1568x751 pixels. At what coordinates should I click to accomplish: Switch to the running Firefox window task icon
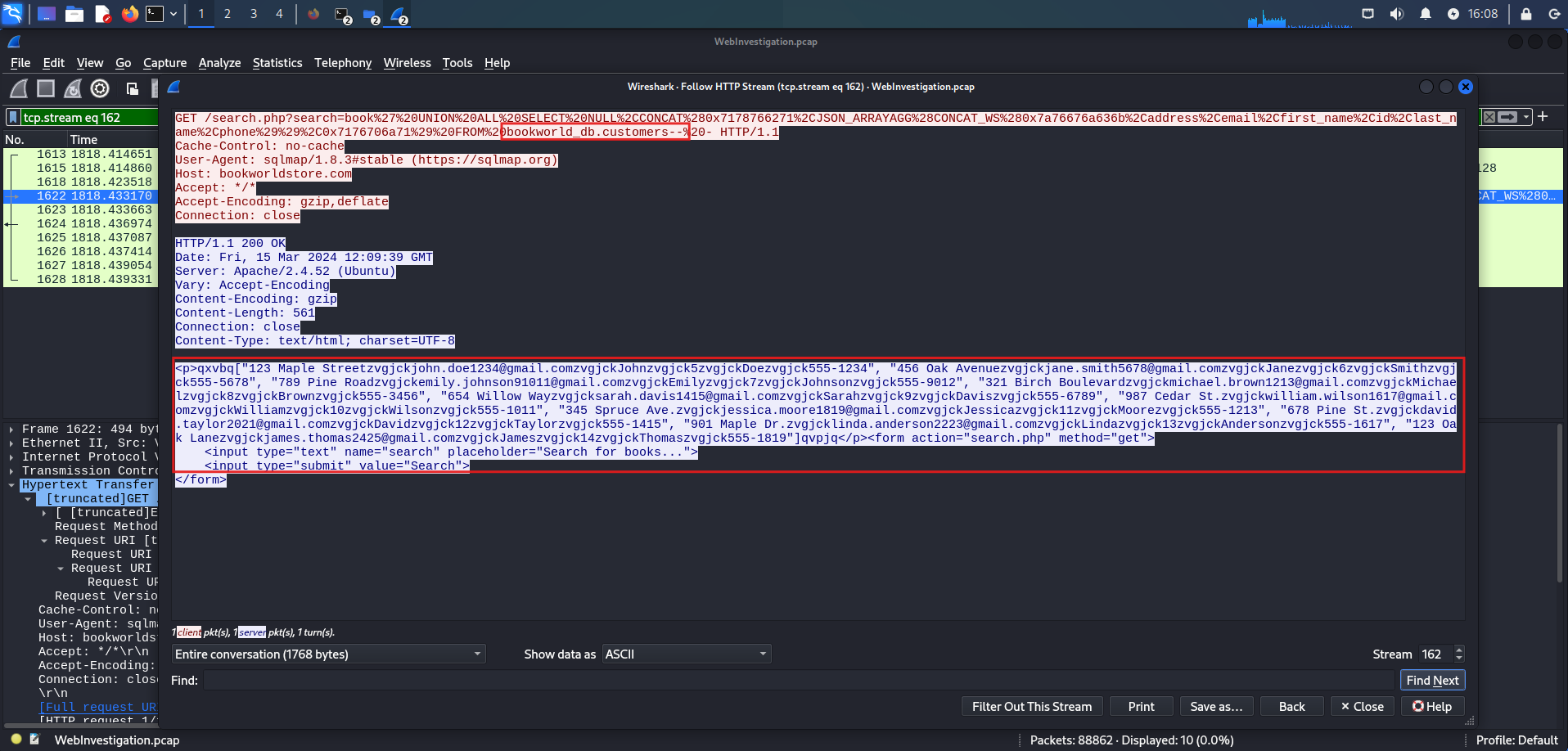coord(313,14)
